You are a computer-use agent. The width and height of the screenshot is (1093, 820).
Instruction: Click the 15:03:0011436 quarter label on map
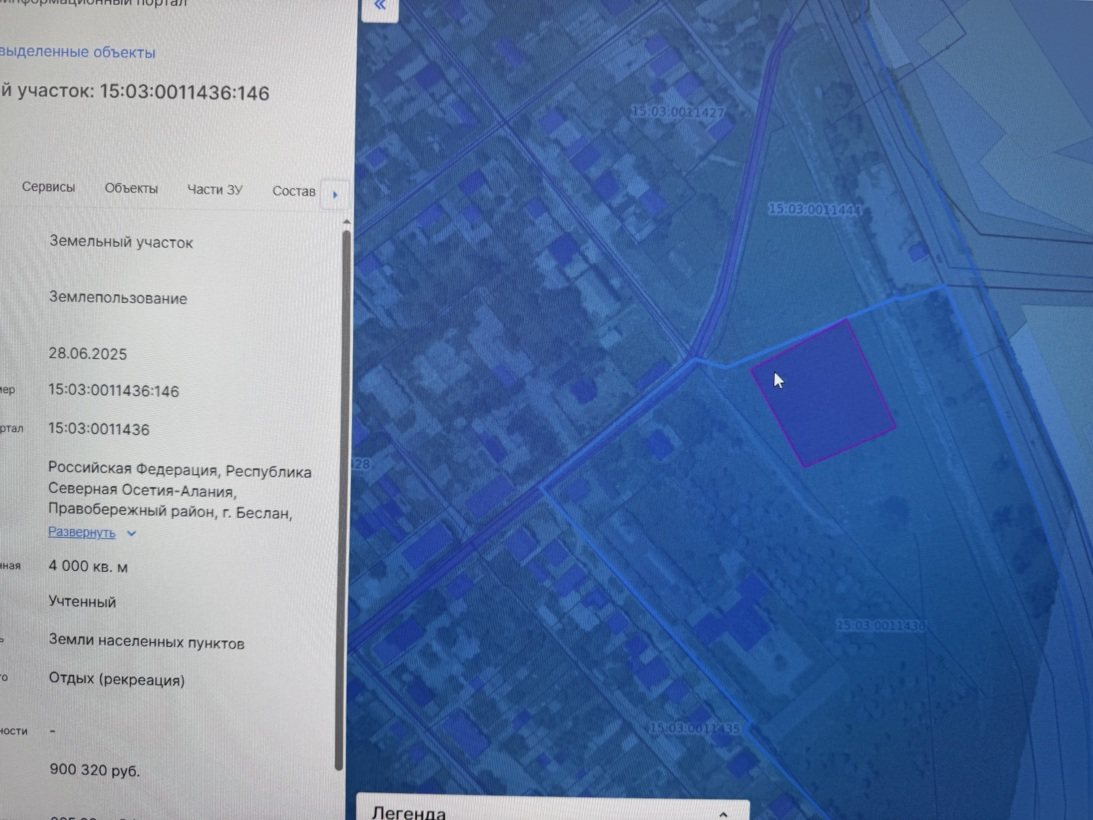coord(880,625)
